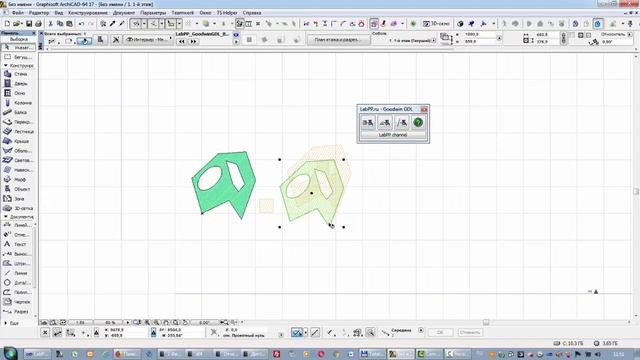Viewport: 640px width, 360px height.
Task: Open the Файл menu
Action: [x=18, y=13]
